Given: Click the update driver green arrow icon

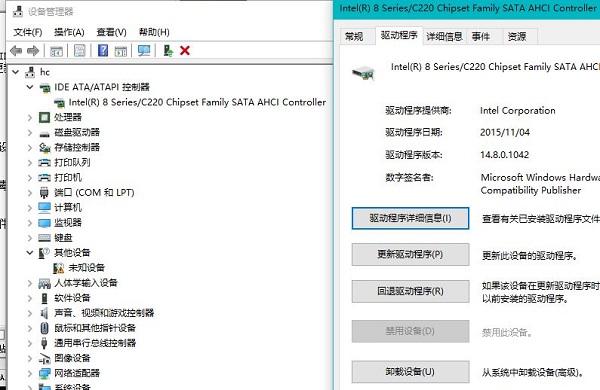Looking at the screenshot, I should click(168, 51).
